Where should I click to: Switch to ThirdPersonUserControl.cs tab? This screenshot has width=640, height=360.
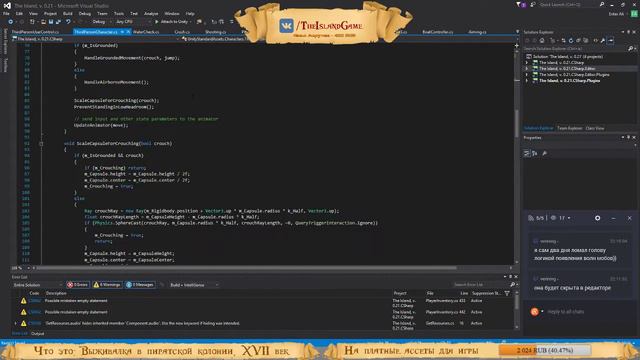36,32
